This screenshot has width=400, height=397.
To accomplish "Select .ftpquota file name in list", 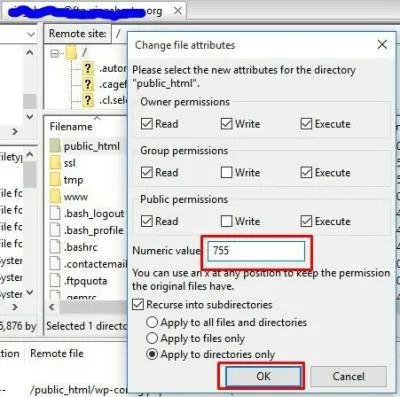I will (86, 281).
